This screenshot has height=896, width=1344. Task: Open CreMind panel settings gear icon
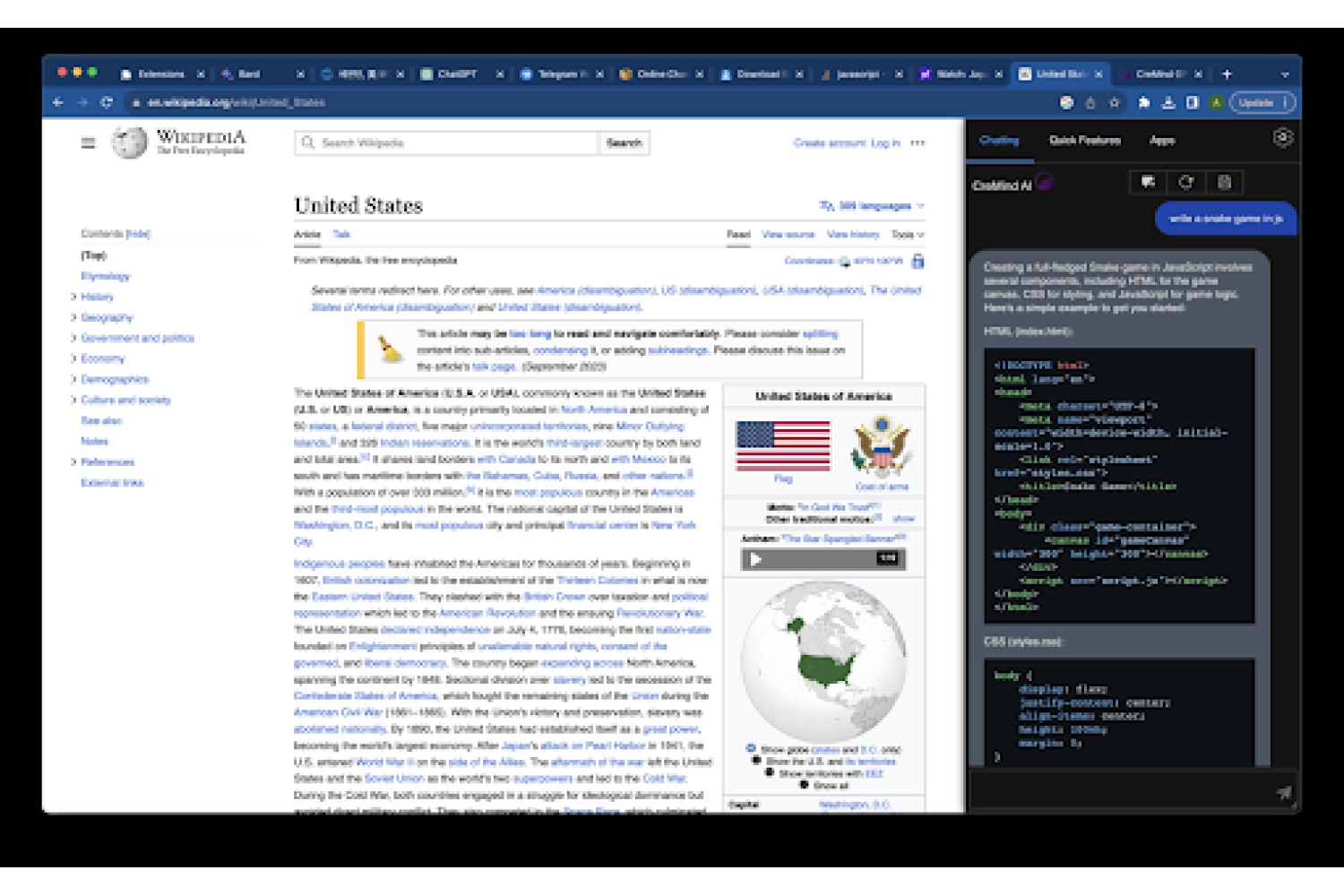pos(1283,138)
